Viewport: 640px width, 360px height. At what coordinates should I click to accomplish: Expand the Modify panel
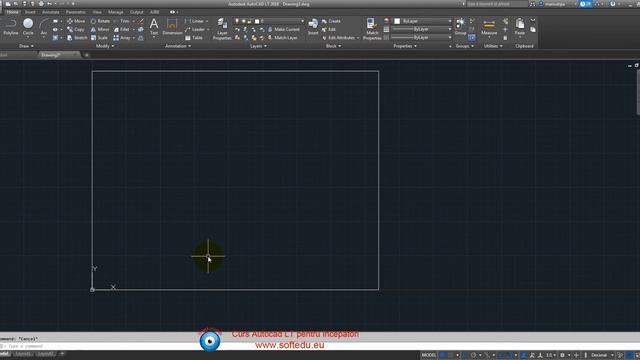tap(105, 46)
